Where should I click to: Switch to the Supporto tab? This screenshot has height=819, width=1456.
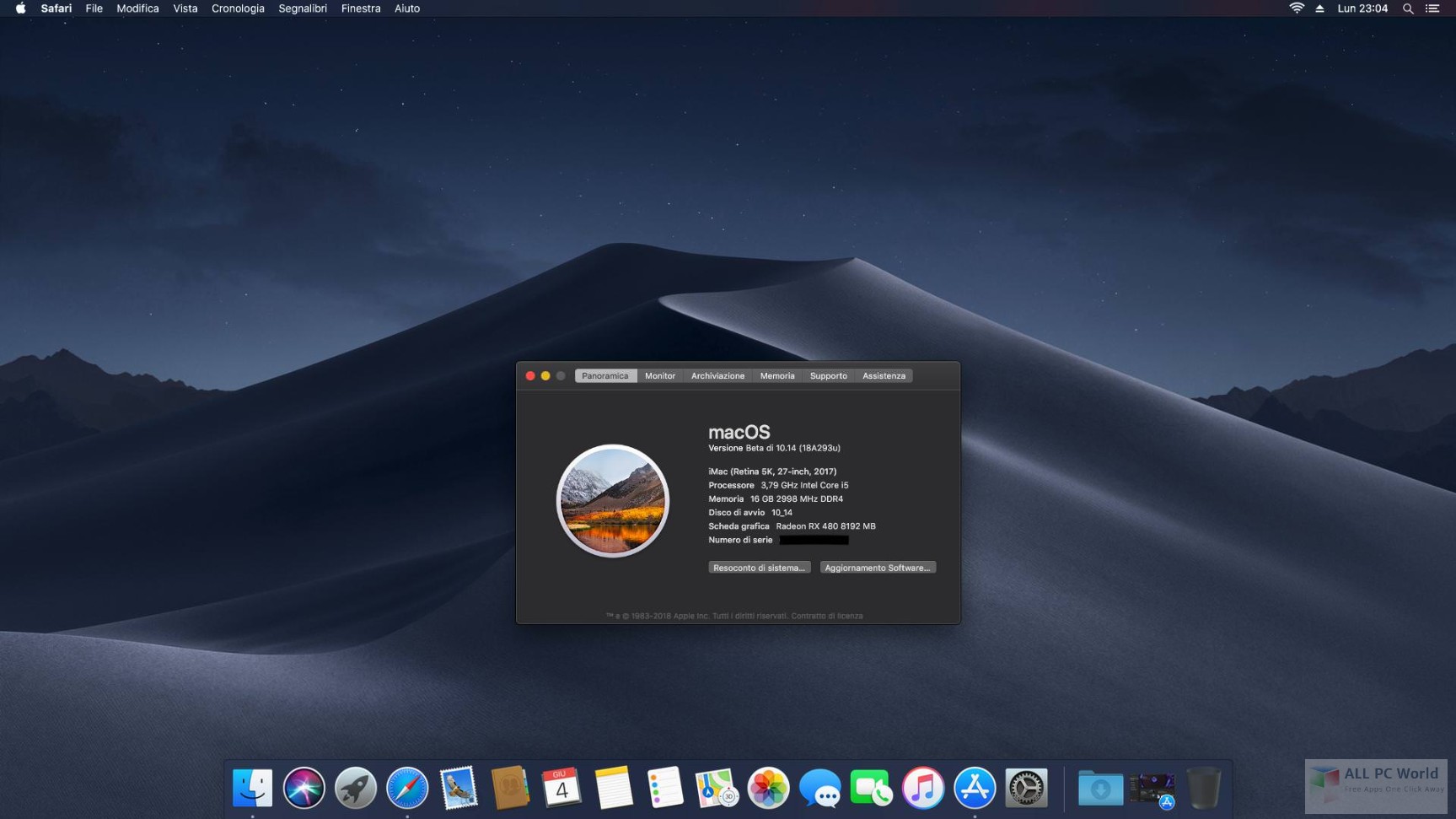829,376
